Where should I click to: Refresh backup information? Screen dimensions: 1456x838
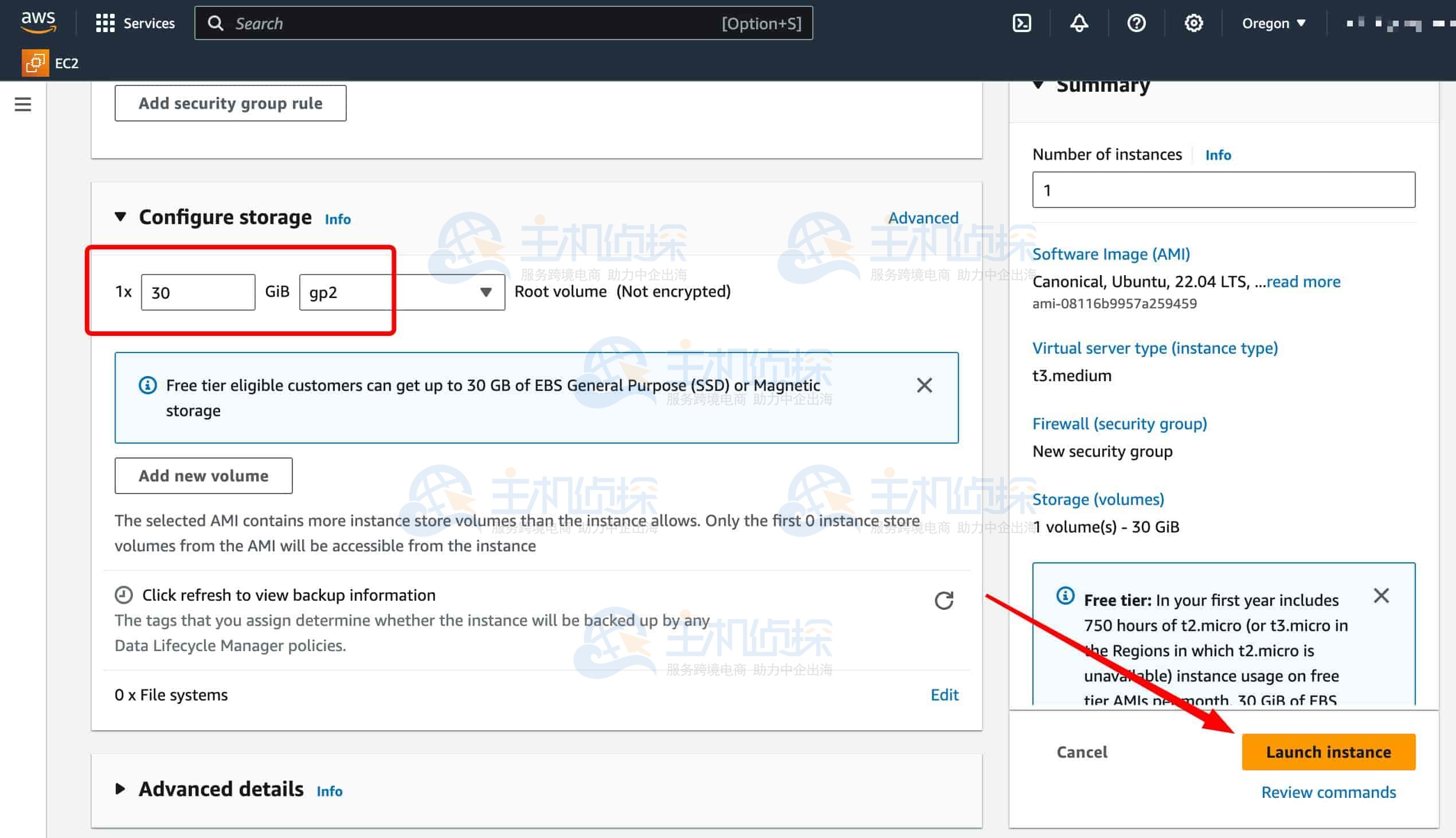[x=944, y=600]
